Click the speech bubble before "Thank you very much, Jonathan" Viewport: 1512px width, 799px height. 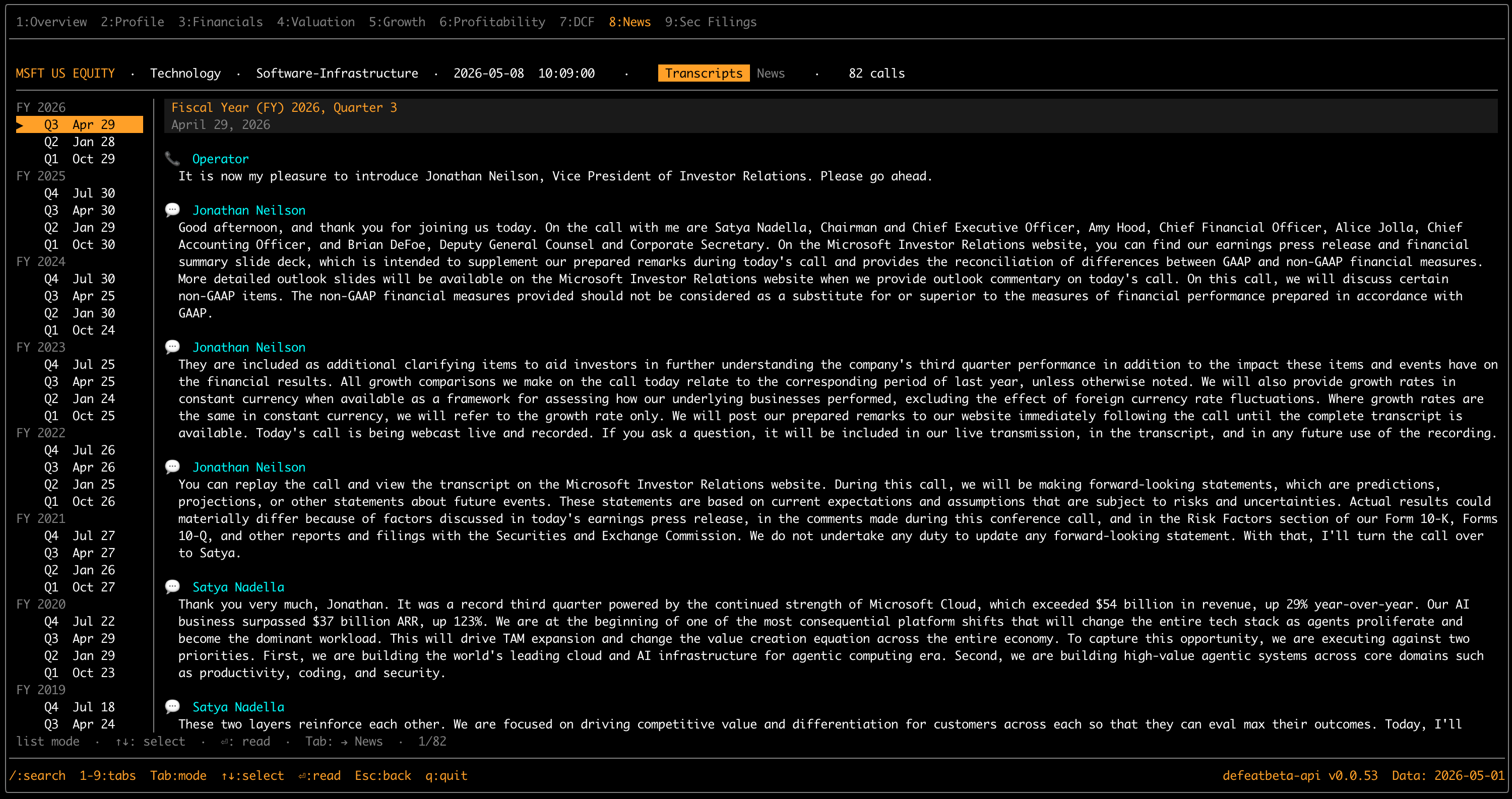pyautogui.click(x=172, y=586)
